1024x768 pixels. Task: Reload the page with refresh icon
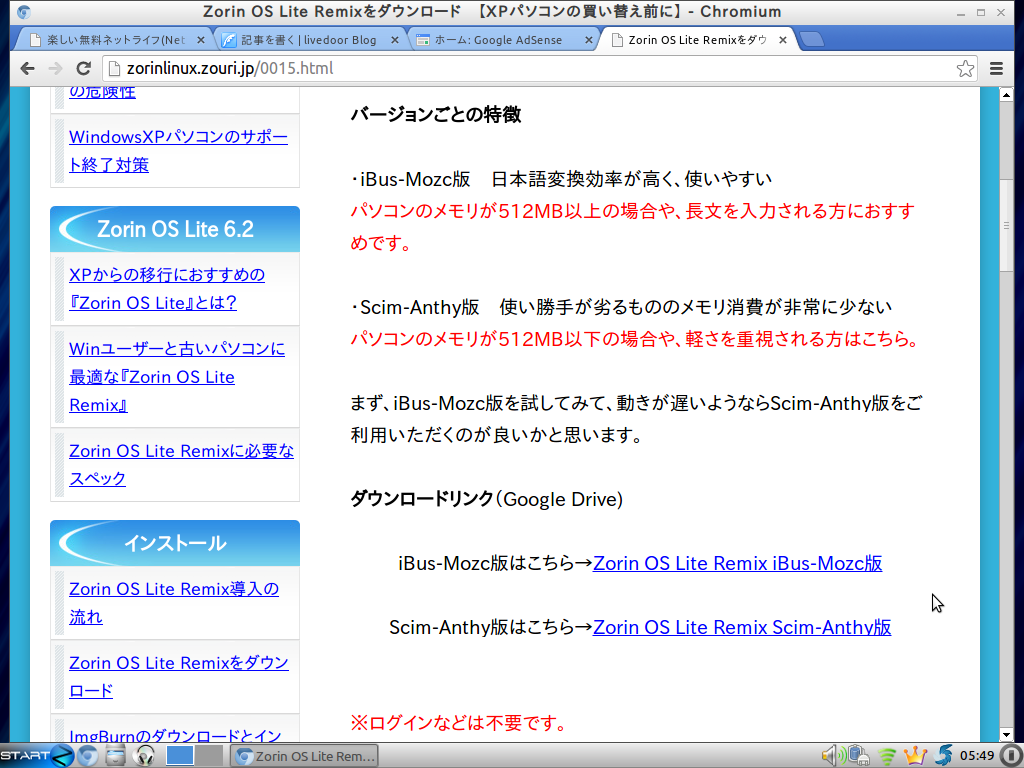83,68
